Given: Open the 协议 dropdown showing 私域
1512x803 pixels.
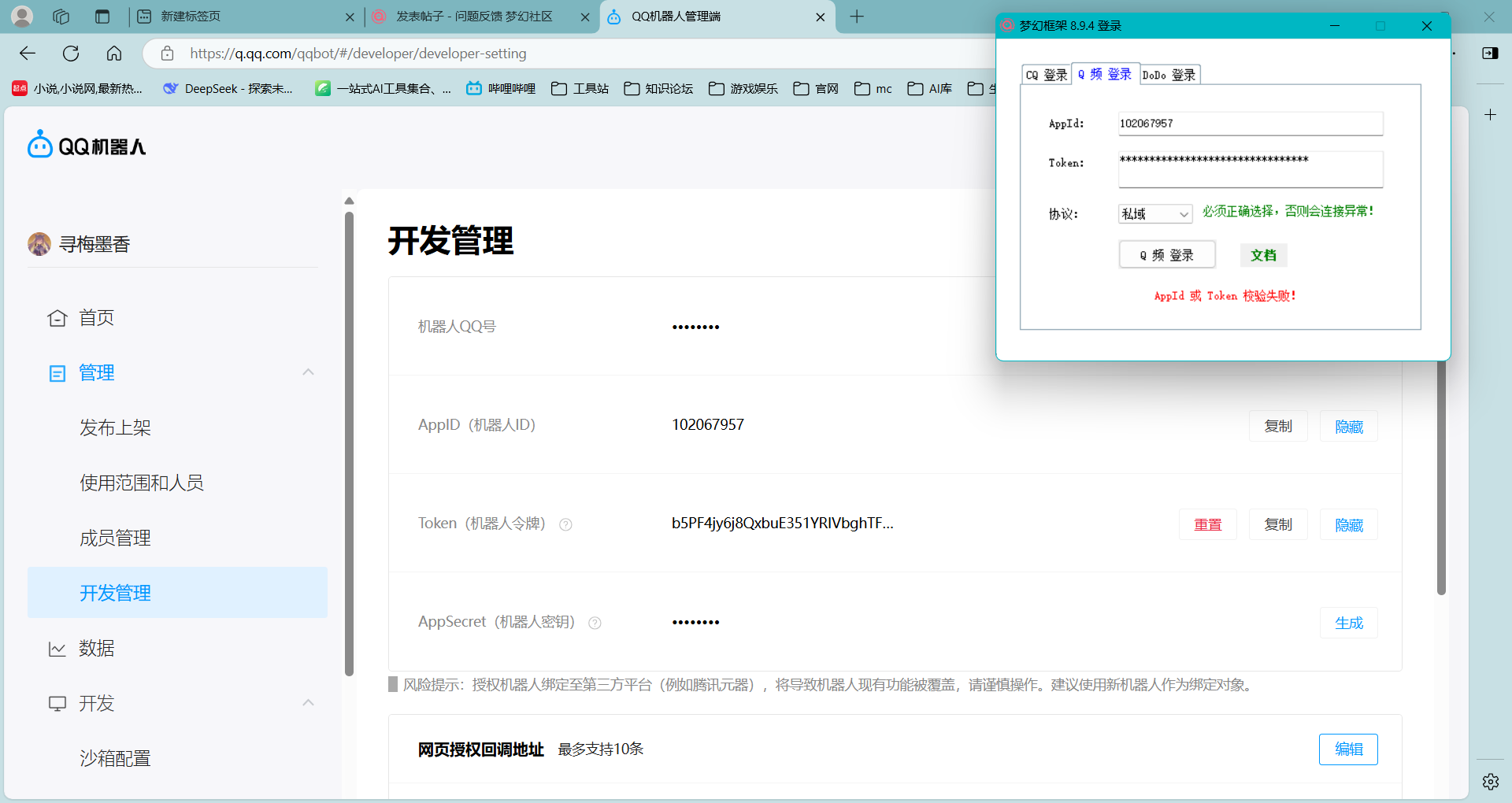Looking at the screenshot, I should pos(1154,214).
